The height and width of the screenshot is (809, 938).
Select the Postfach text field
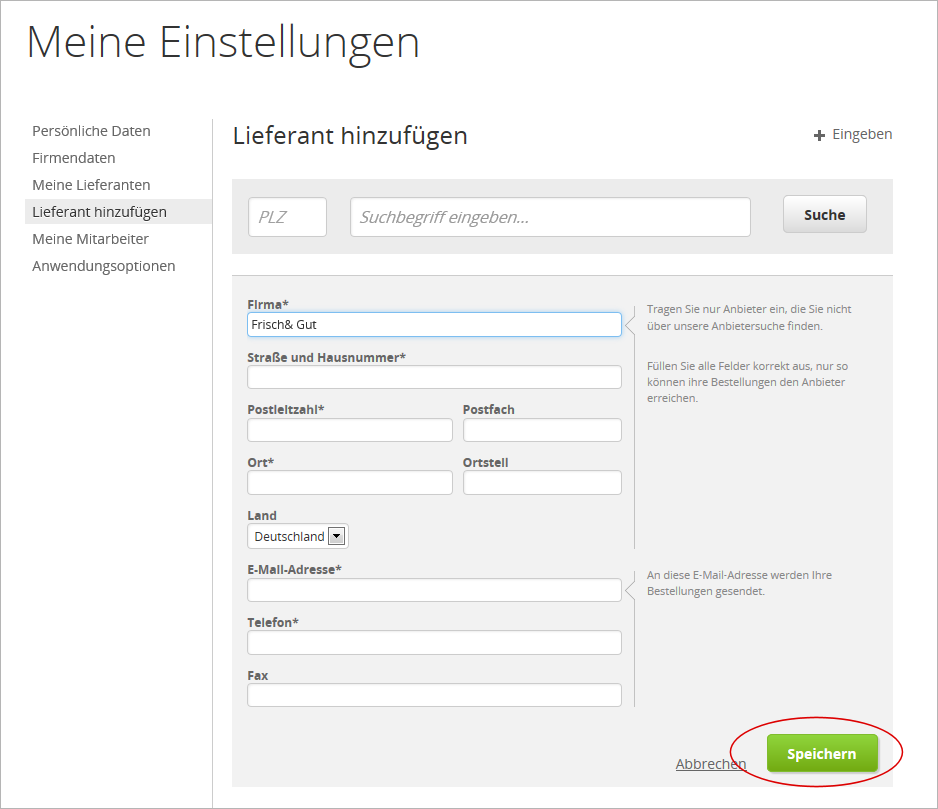click(542, 430)
